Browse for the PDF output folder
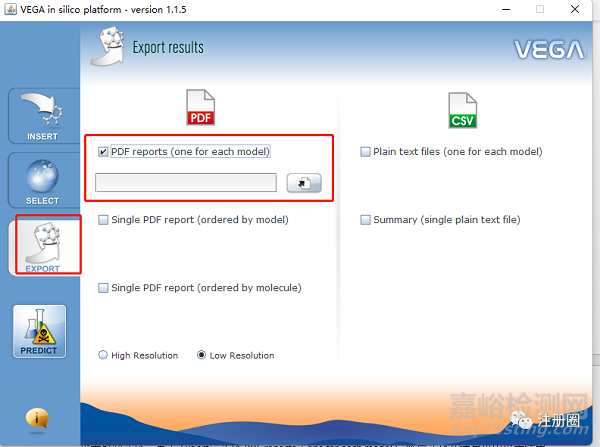600x447 pixels. [x=303, y=183]
